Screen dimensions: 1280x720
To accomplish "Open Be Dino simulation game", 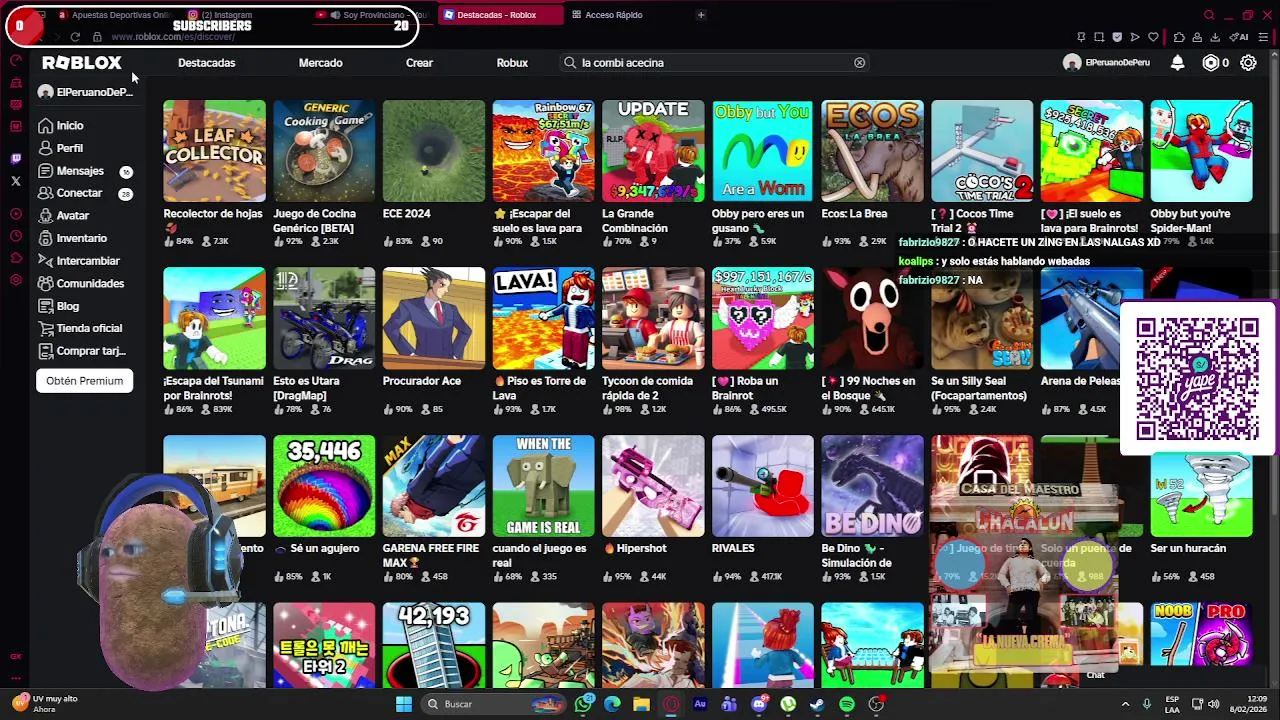I will coord(872,486).
